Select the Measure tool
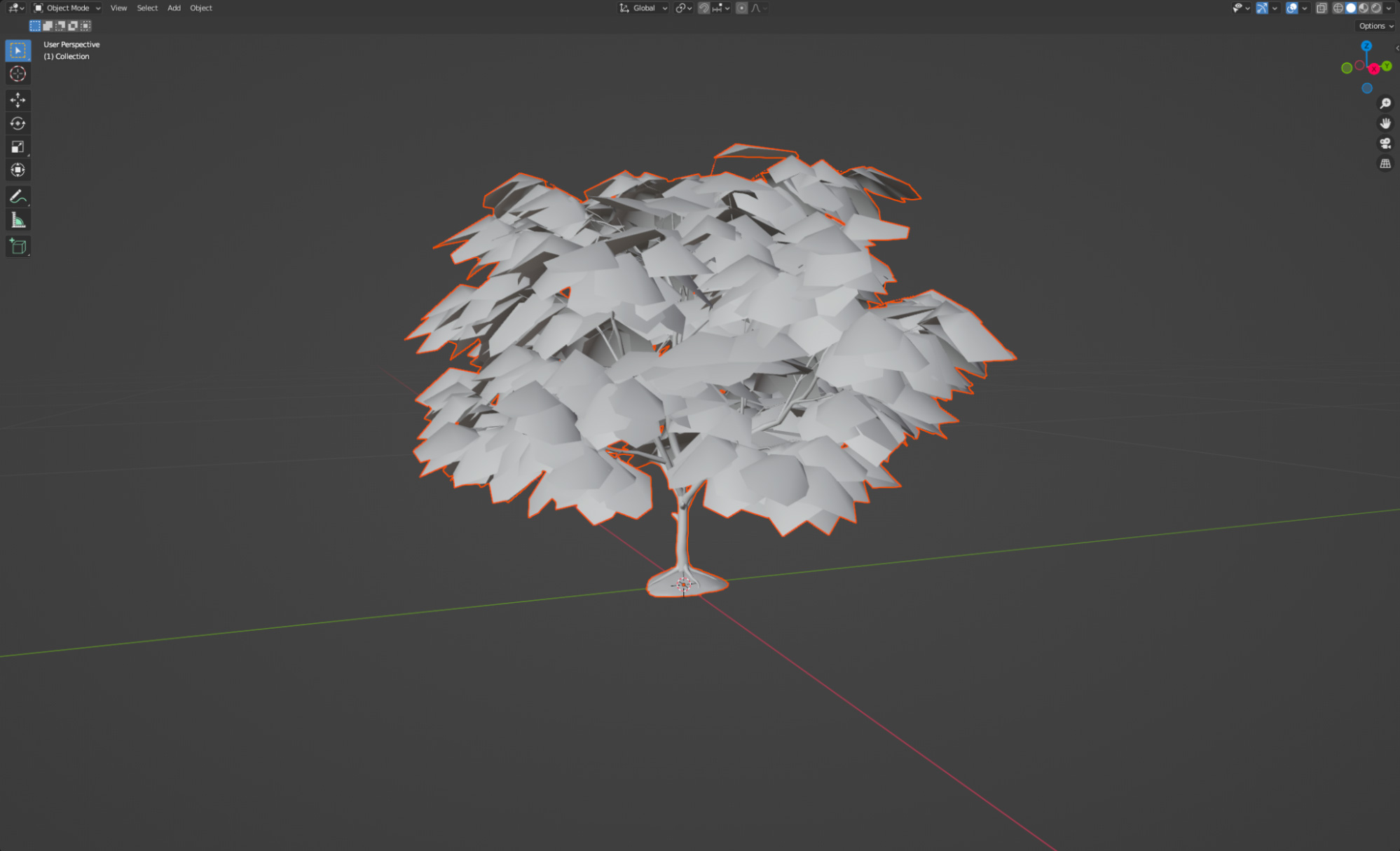This screenshot has width=1400, height=851. (18, 221)
